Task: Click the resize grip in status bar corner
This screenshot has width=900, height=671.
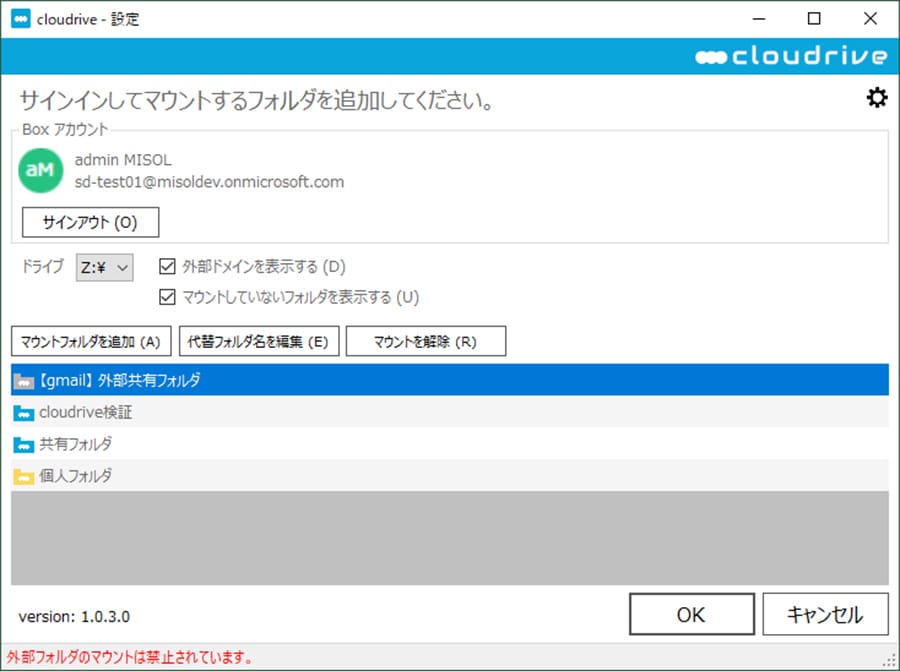Action: click(891, 661)
